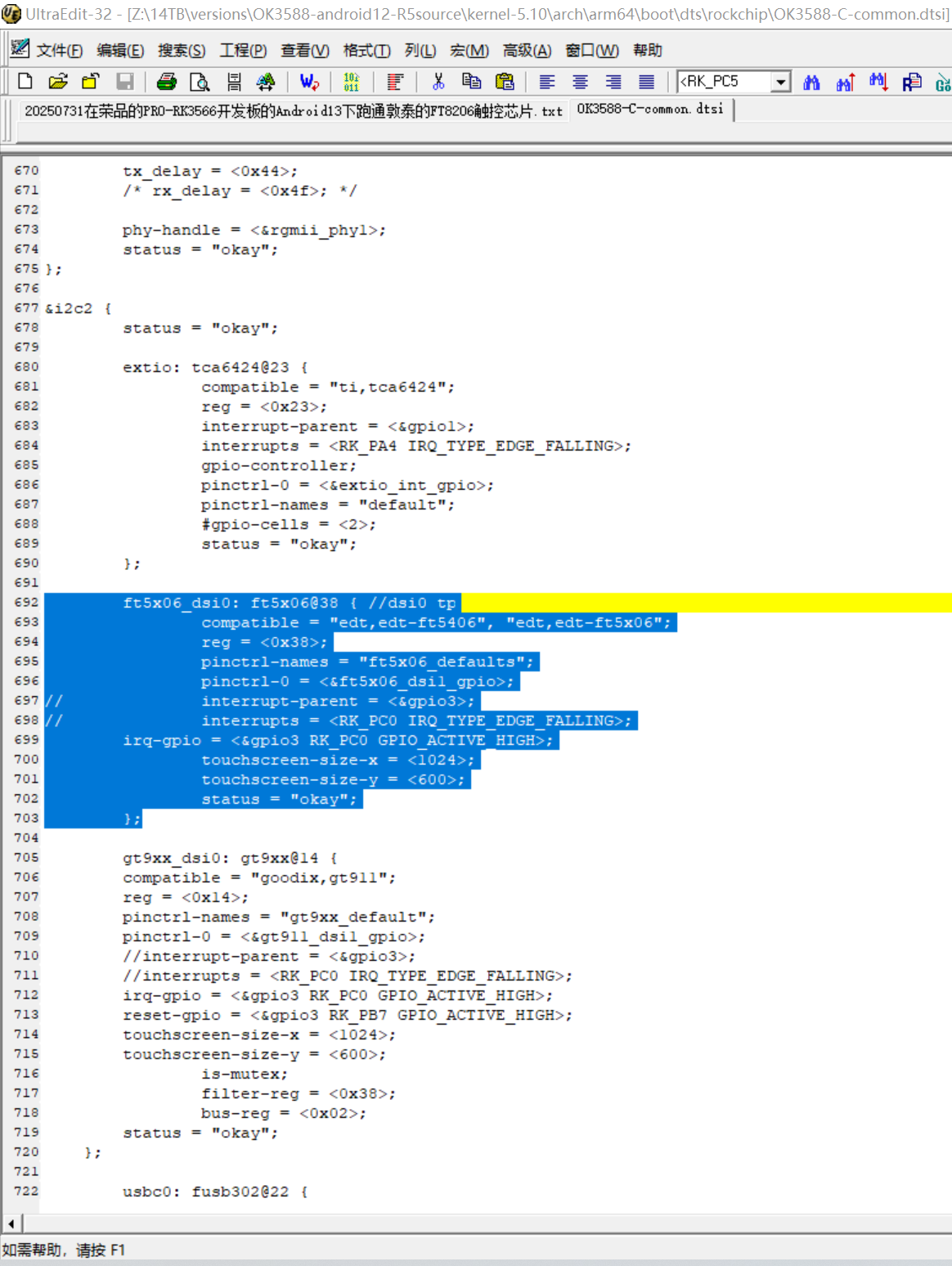Click the Open file folder icon
This screenshot has width=952, height=1266.
tap(57, 81)
